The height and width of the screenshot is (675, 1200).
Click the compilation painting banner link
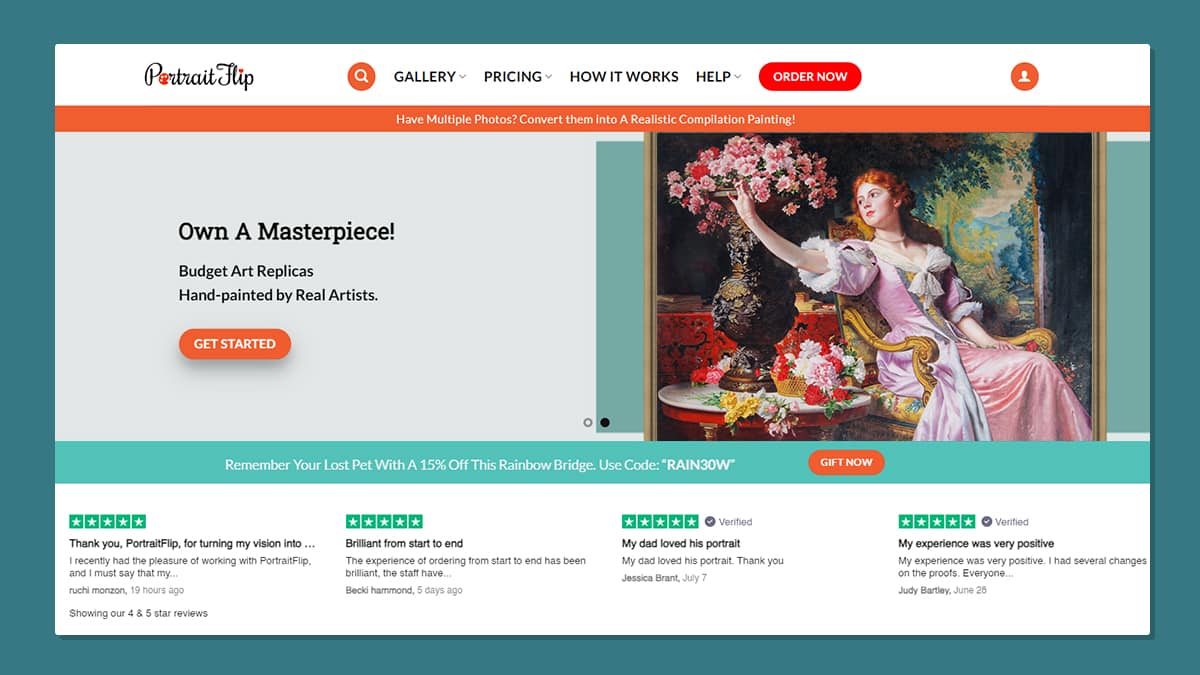(596, 119)
